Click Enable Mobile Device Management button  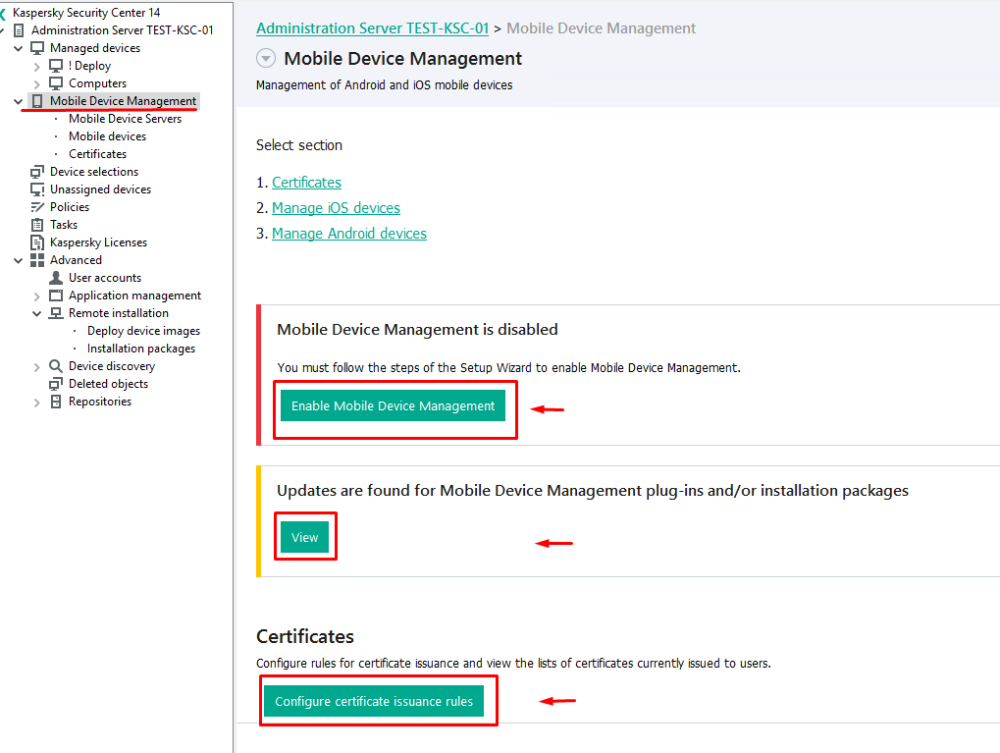393,406
